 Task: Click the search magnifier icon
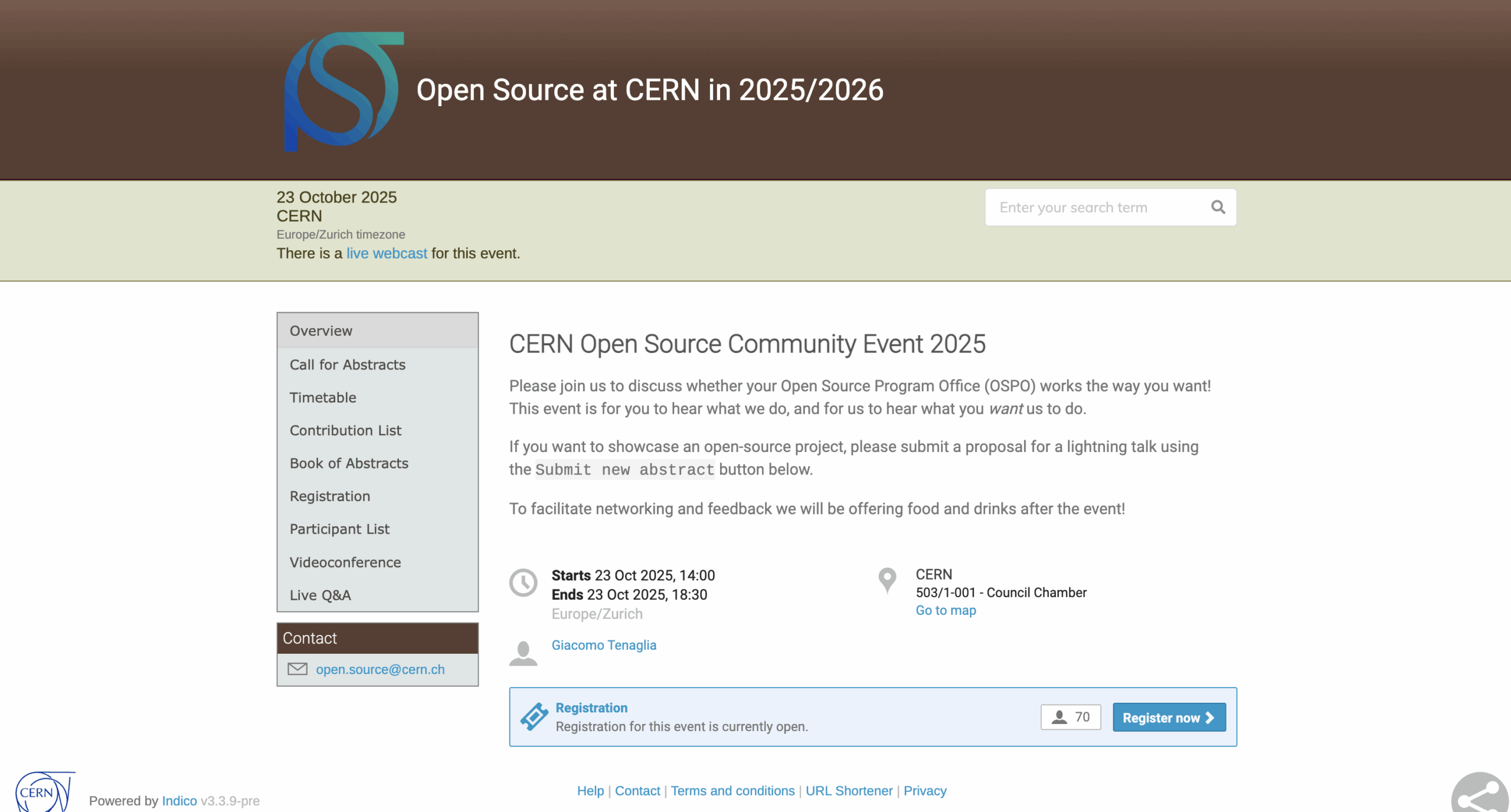(x=1218, y=207)
